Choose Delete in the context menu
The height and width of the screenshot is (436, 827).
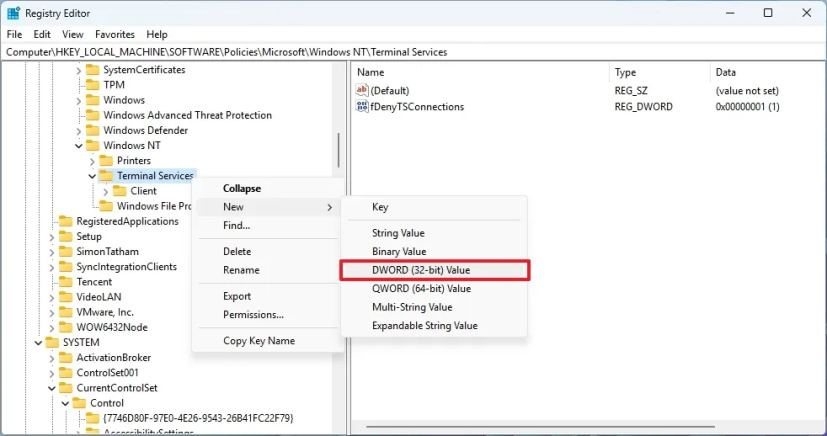pos(268,251)
